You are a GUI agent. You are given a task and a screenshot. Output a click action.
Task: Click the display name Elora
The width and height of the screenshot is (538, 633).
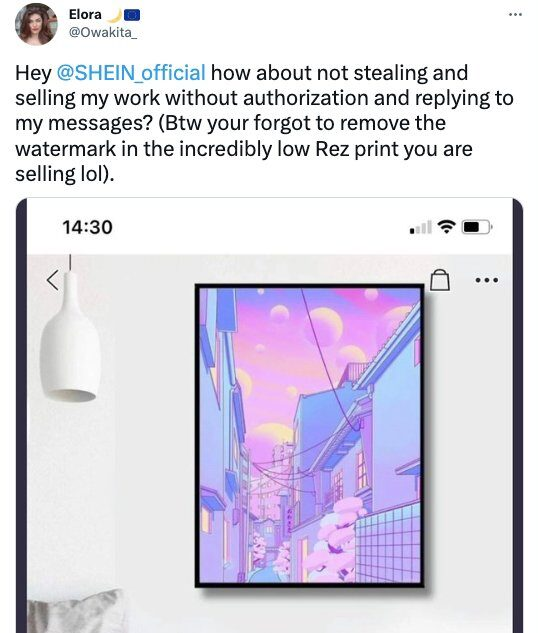(85, 15)
